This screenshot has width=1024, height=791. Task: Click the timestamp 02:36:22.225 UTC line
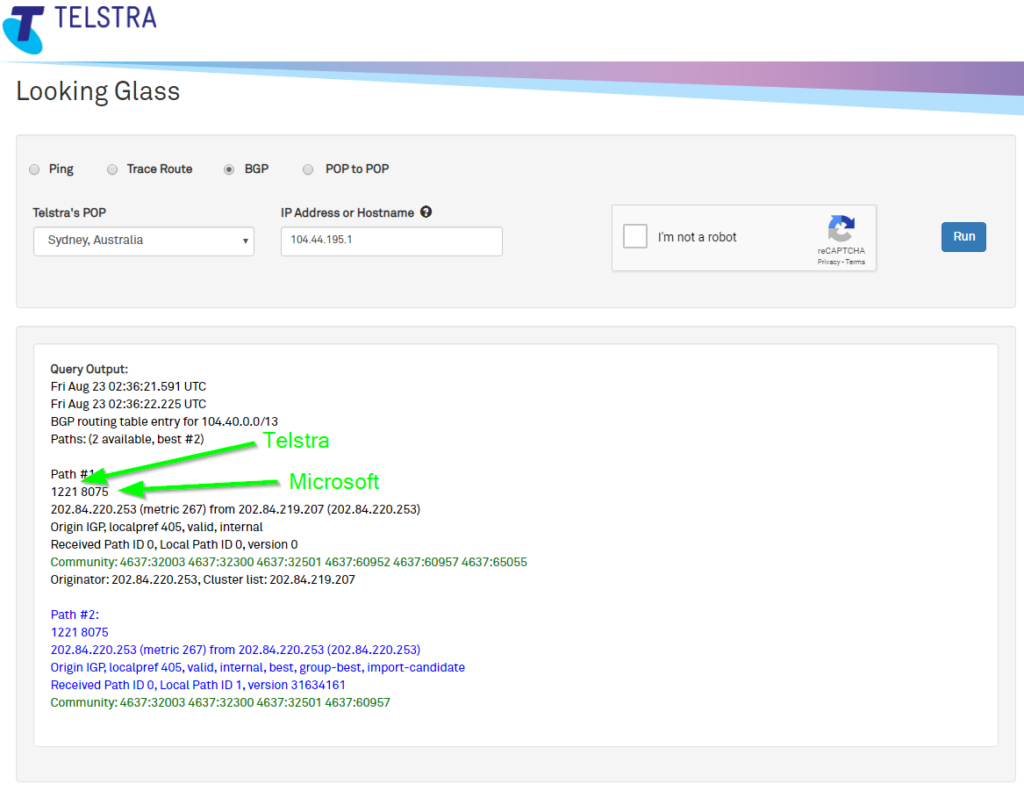click(128, 404)
